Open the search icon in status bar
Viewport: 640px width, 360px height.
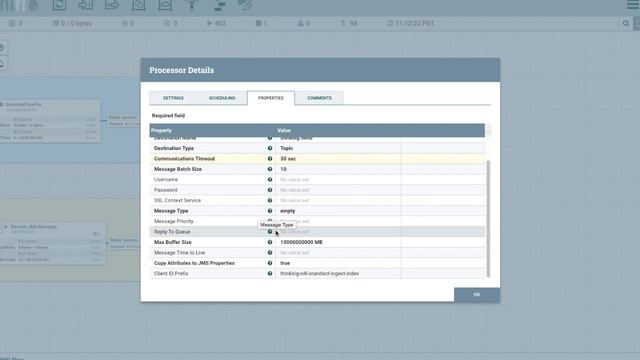(x=626, y=24)
